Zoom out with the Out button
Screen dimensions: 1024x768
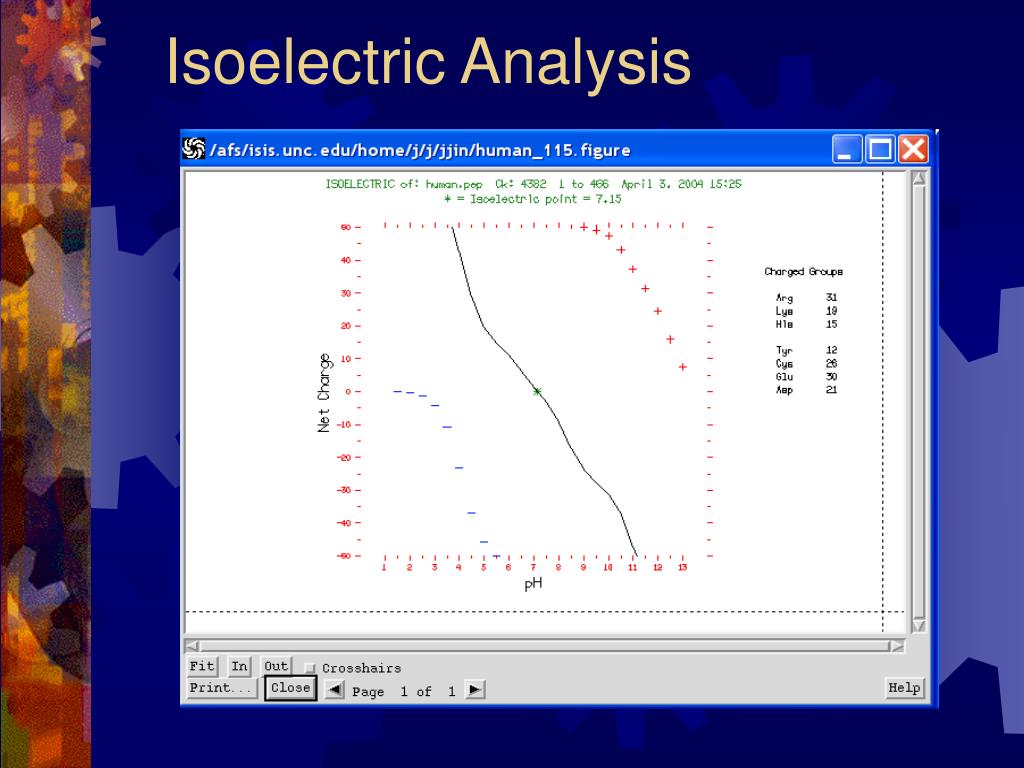[x=276, y=666]
